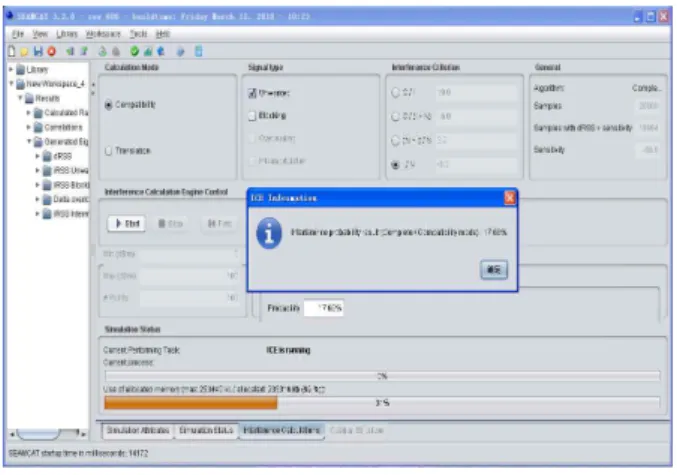677x475 pixels.
Task: Switch to the leftmost Simulation bottom tab
Action: (x=138, y=431)
